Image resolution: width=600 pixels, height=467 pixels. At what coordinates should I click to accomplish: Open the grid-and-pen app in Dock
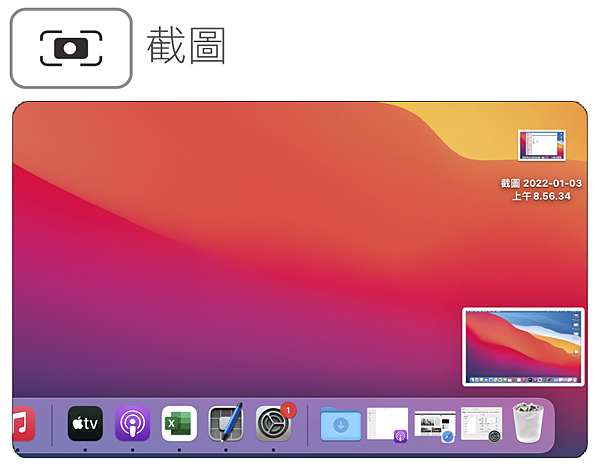(226, 423)
